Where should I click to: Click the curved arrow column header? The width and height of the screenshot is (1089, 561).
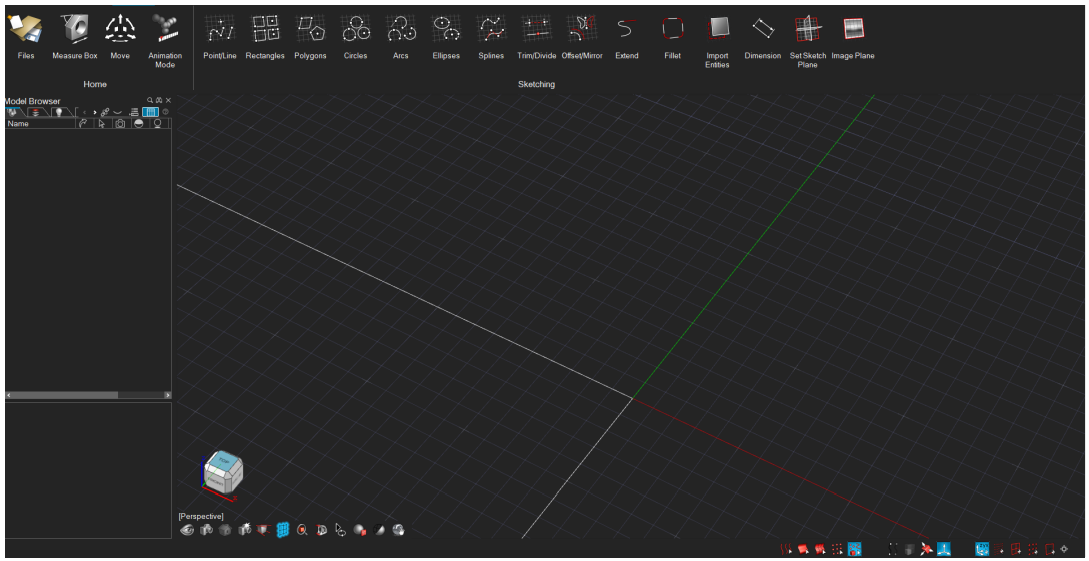click(x=83, y=124)
